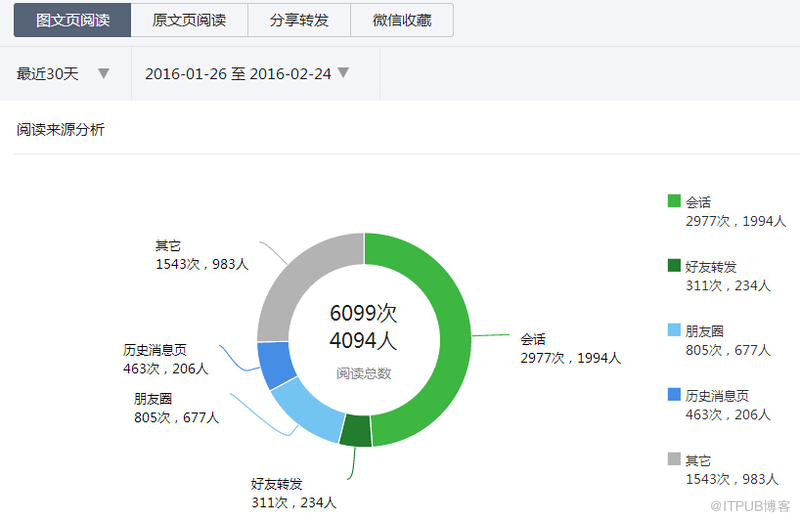Click the 805次，677人 chart callout for 朋友圈

click(x=177, y=418)
